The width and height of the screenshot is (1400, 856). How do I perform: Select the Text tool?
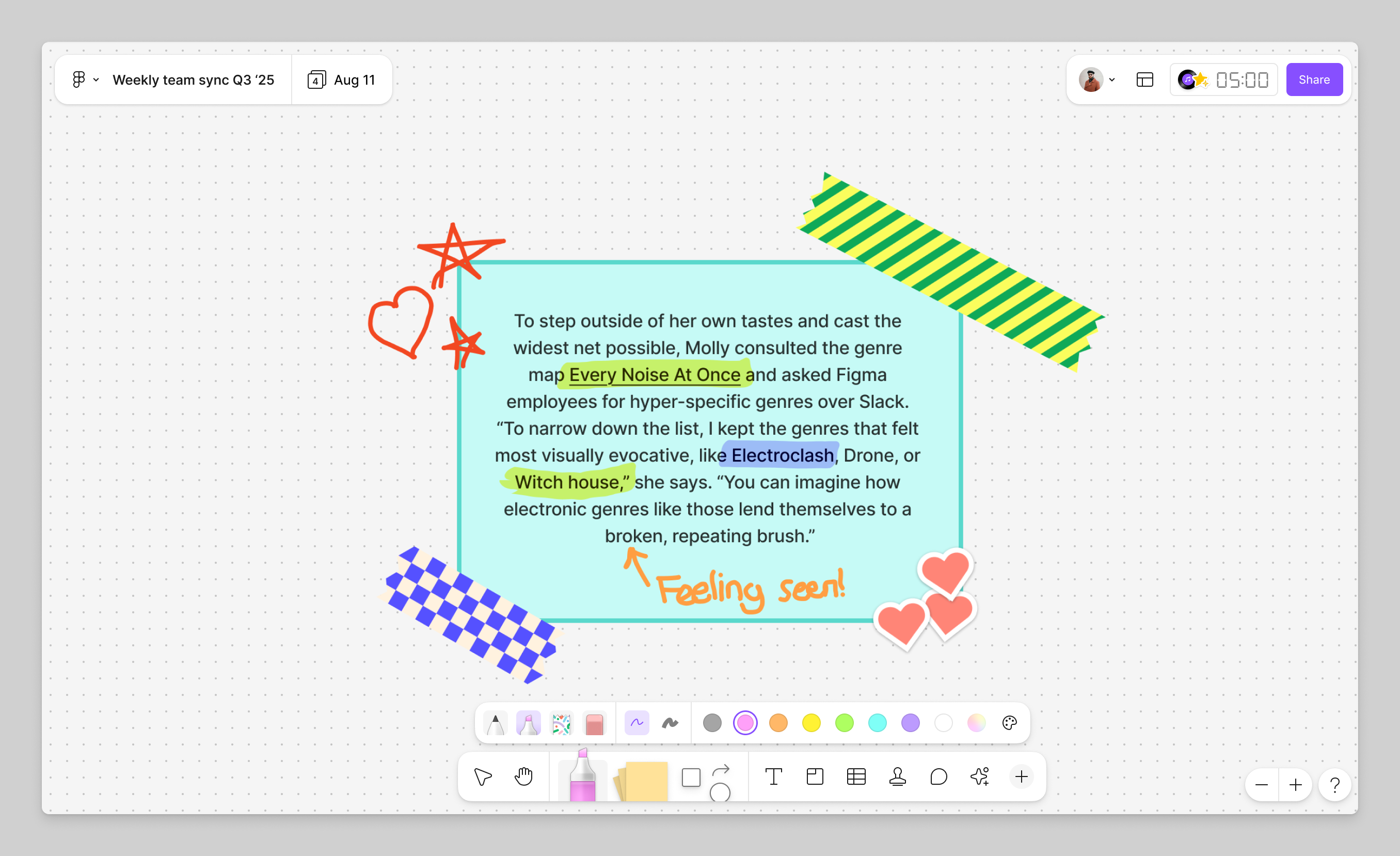pos(773,776)
